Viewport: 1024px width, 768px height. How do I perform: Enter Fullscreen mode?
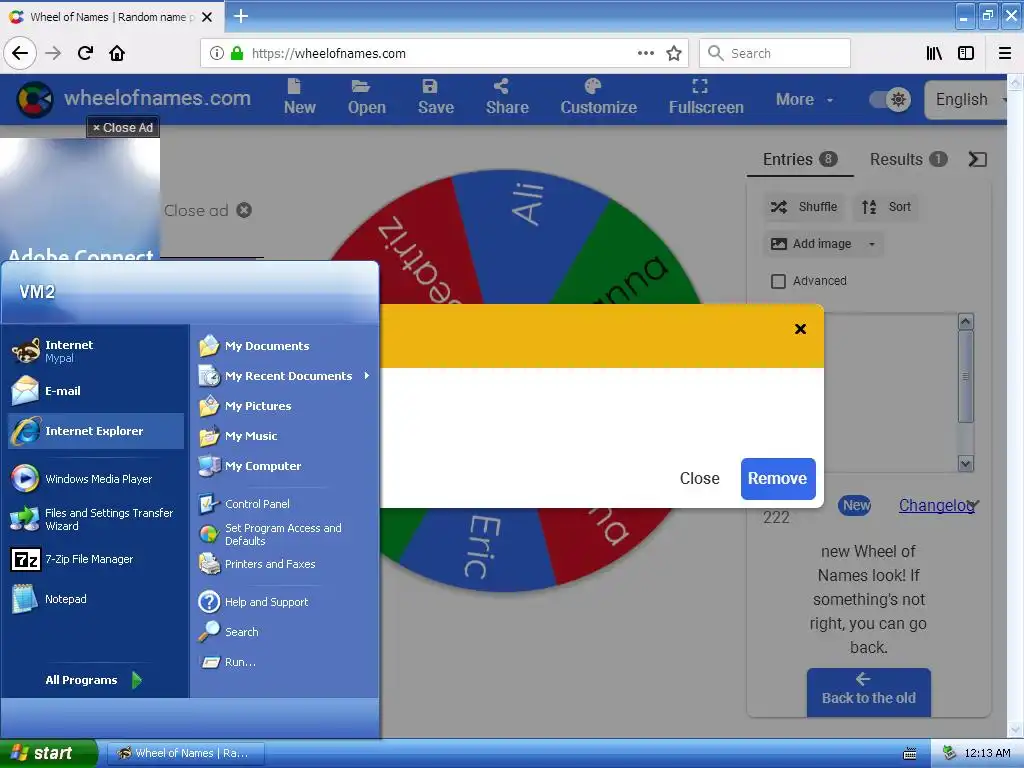[706, 97]
